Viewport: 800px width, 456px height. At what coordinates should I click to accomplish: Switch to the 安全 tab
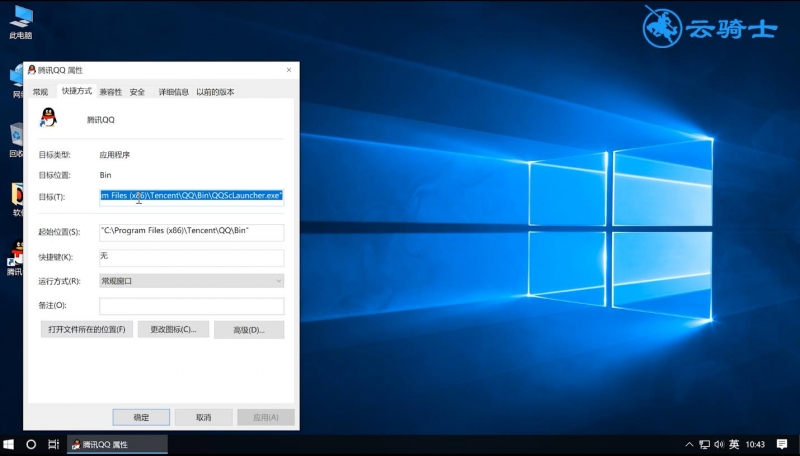coord(137,92)
